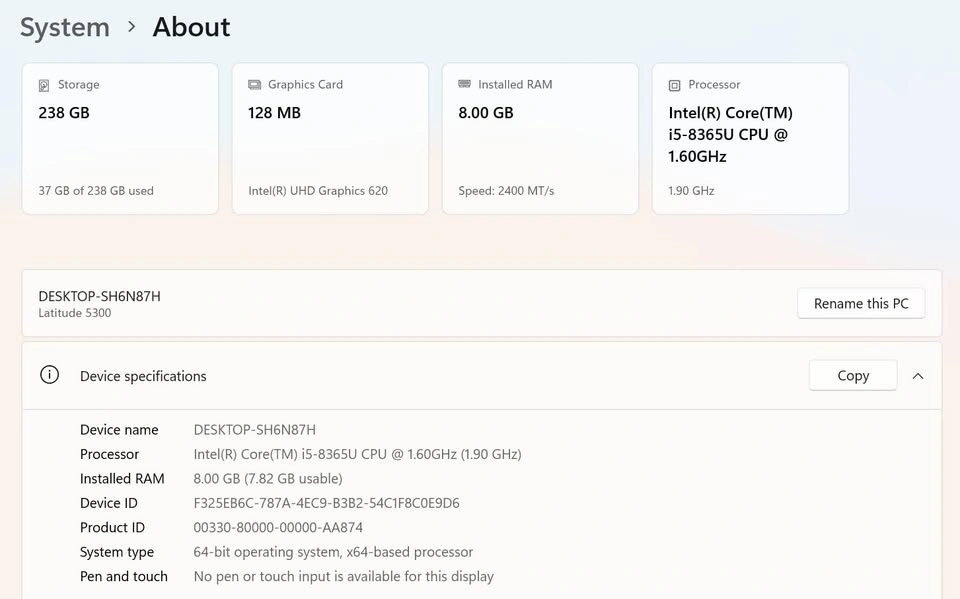Image resolution: width=960 pixels, height=599 pixels.
Task: Collapse the Device specifications section
Action: [x=917, y=376]
